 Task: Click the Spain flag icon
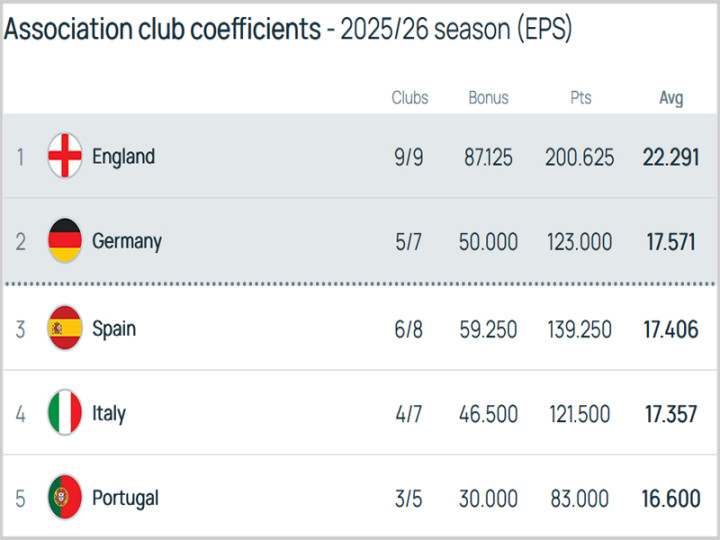(65, 328)
